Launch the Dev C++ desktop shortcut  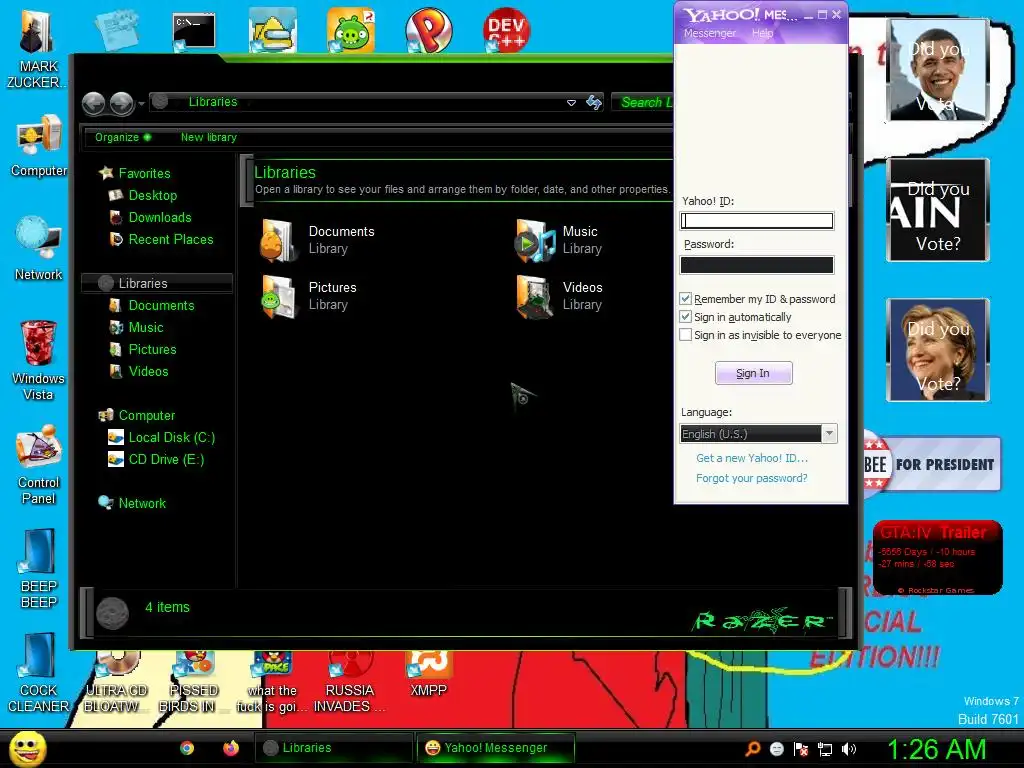[x=506, y=30]
